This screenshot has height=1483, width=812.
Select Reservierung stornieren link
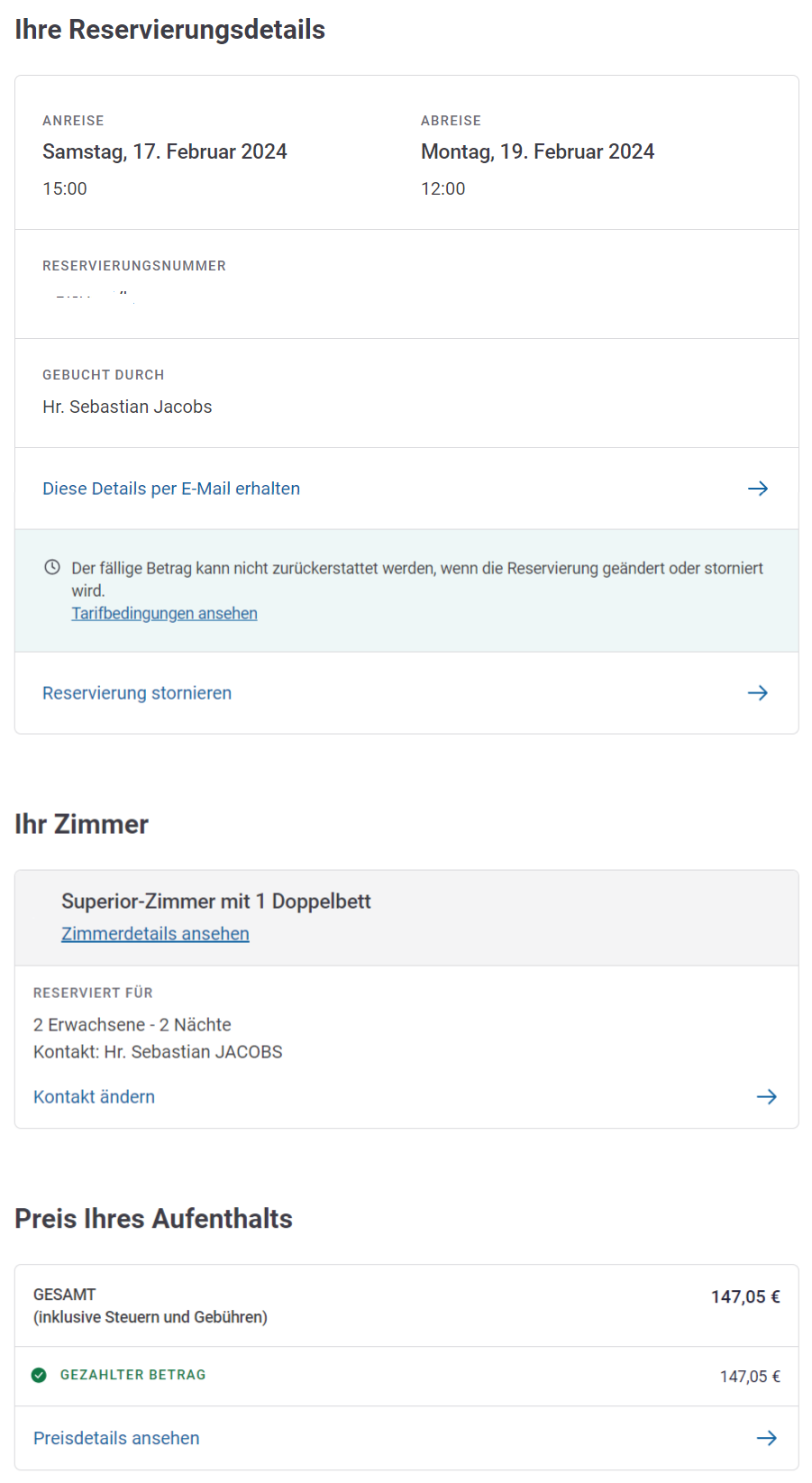[137, 693]
